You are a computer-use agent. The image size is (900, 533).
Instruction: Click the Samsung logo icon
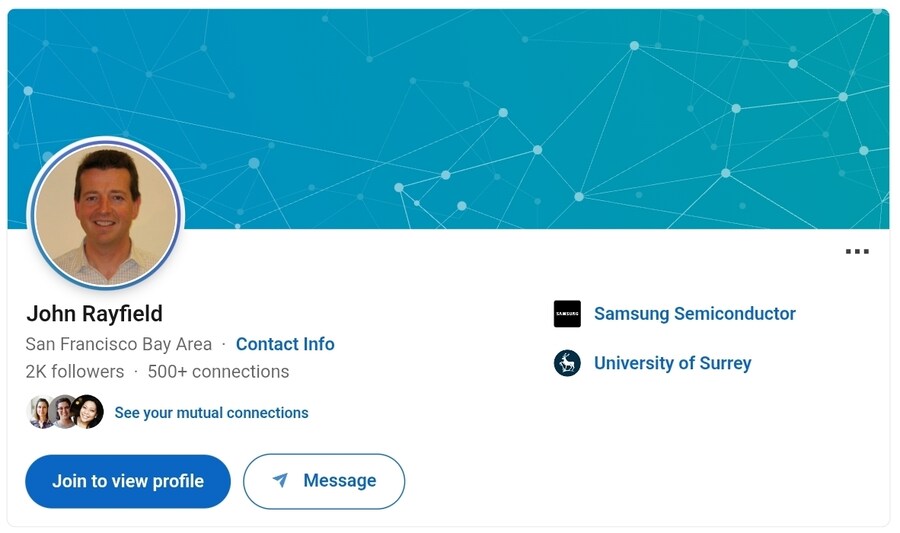(x=567, y=314)
